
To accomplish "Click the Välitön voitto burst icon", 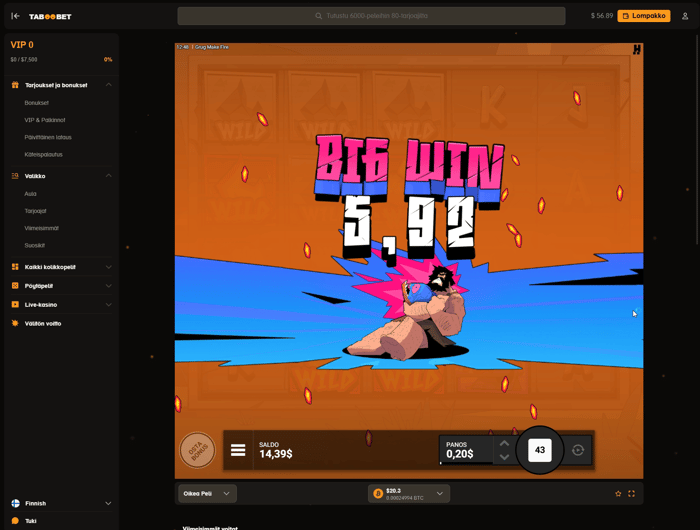I will pos(15,323).
